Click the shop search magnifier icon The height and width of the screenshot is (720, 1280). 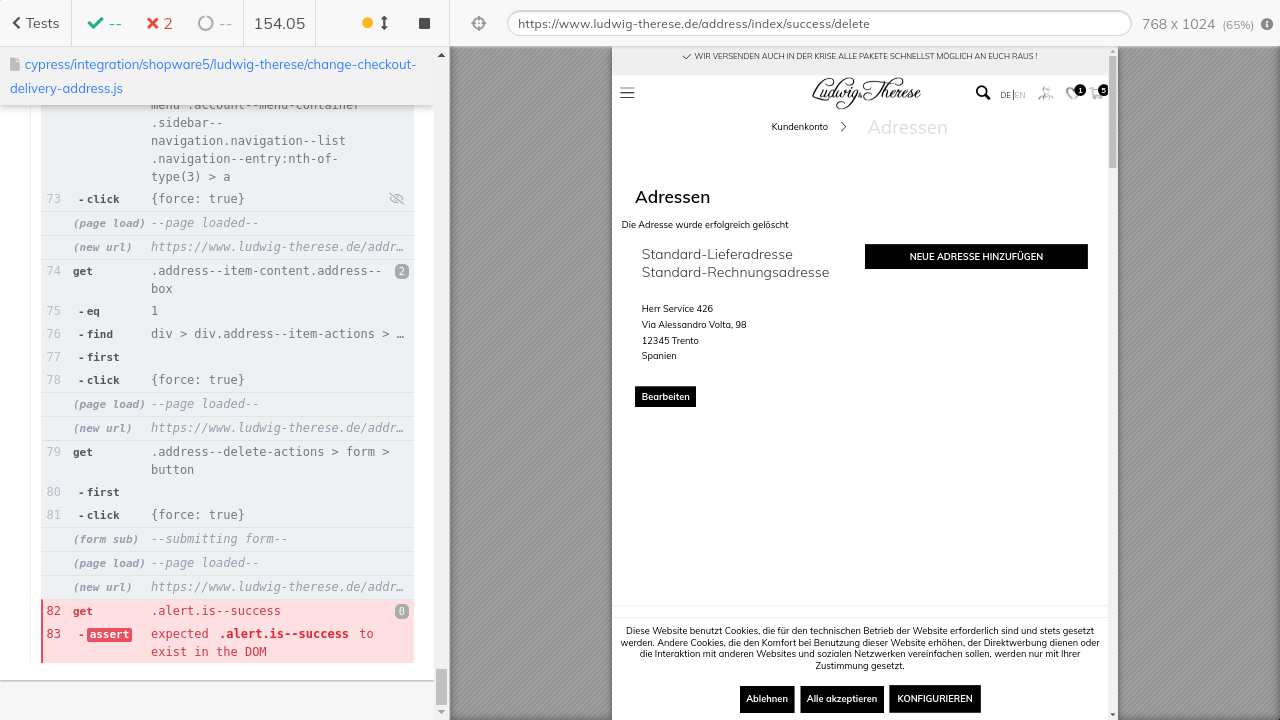point(982,93)
